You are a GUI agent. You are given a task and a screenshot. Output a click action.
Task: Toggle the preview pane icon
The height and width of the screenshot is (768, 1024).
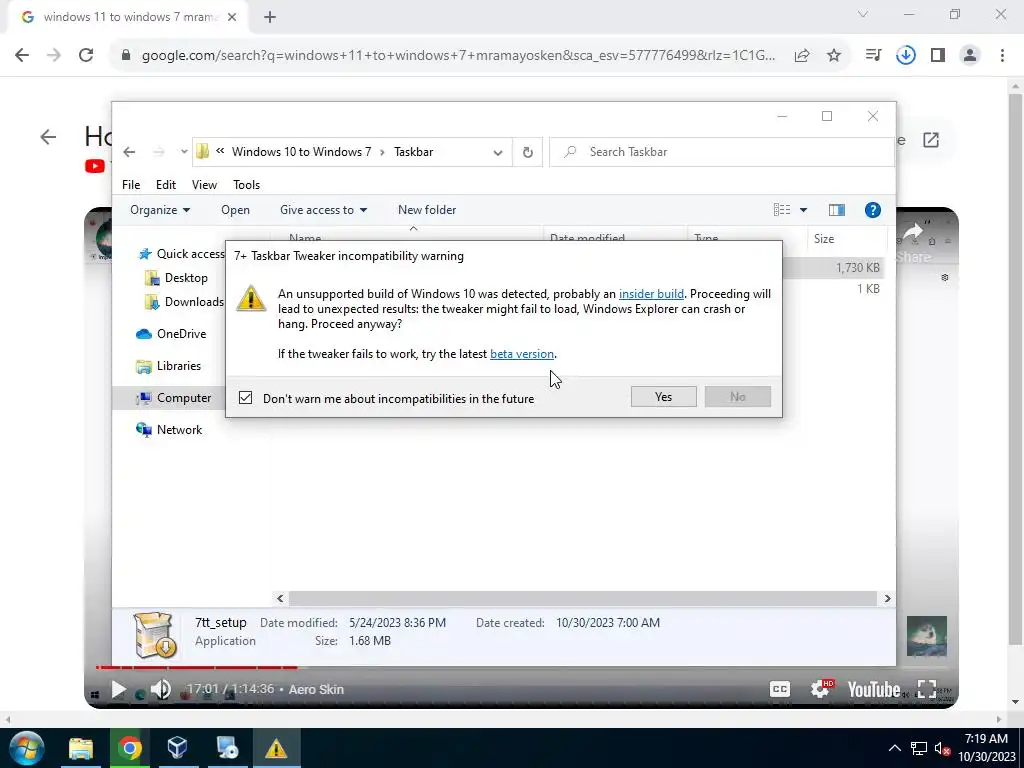tap(837, 210)
